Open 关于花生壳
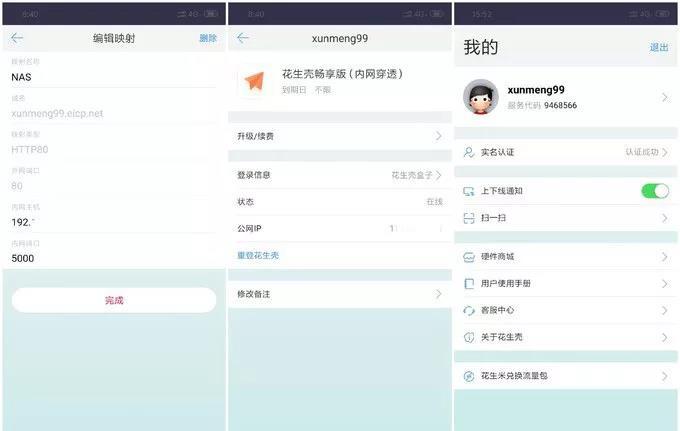The image size is (680, 431). pyautogui.click(x=566, y=337)
